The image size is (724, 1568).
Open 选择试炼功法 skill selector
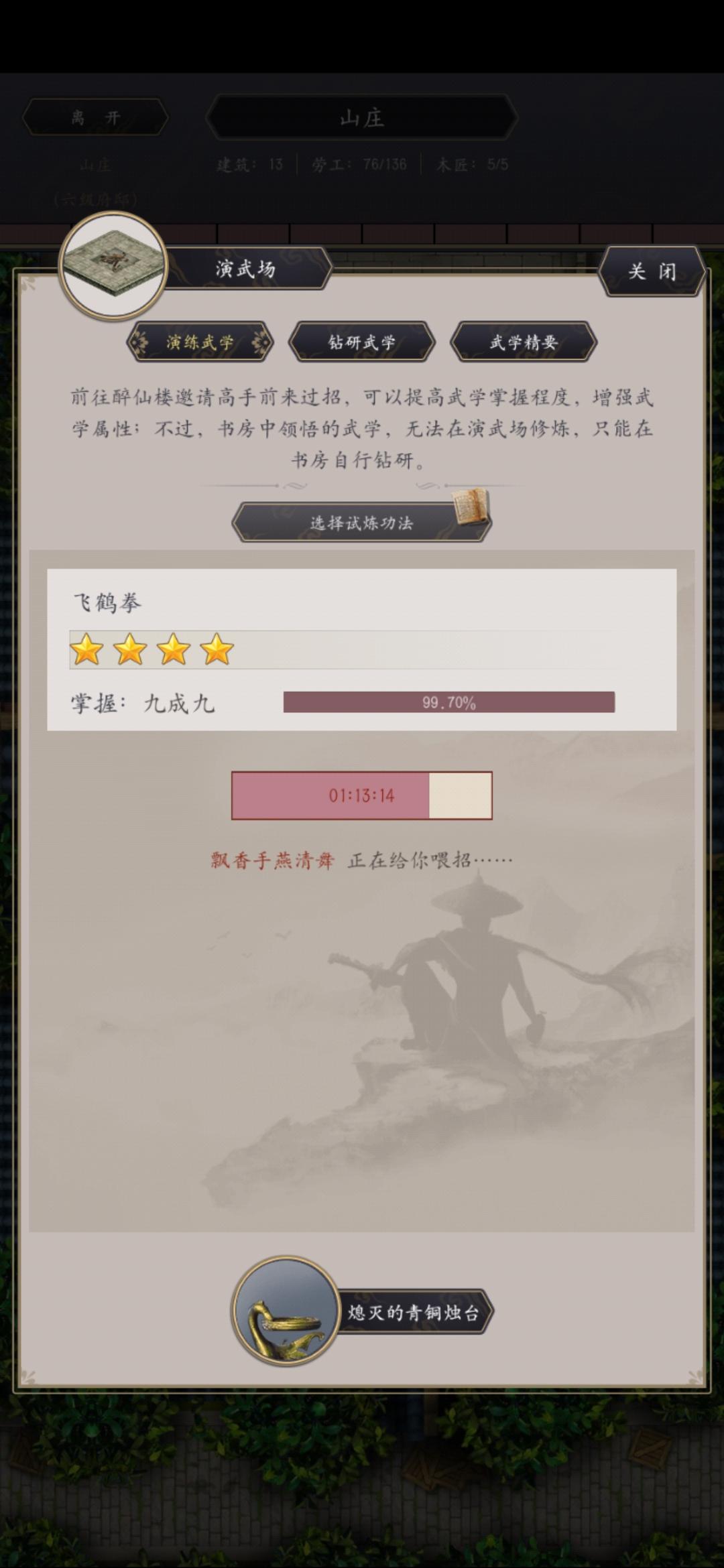[x=362, y=523]
